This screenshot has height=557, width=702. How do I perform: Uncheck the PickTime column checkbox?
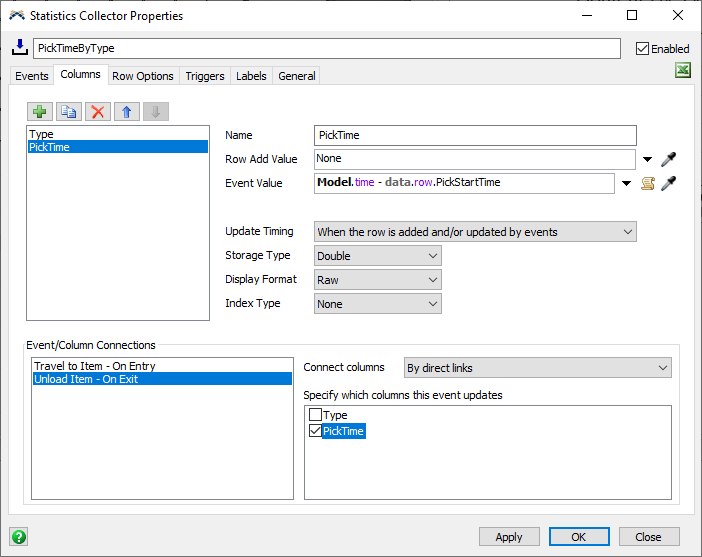tap(316, 431)
